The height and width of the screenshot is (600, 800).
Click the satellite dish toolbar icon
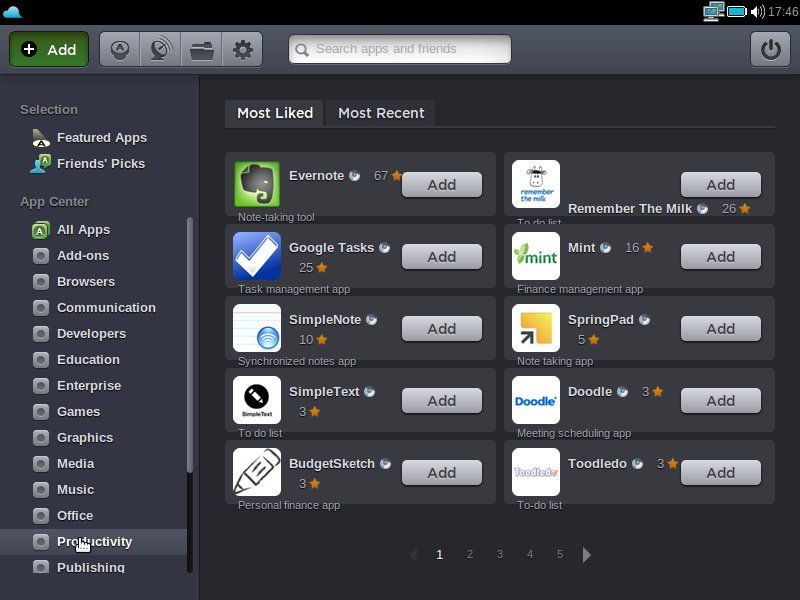(x=160, y=49)
